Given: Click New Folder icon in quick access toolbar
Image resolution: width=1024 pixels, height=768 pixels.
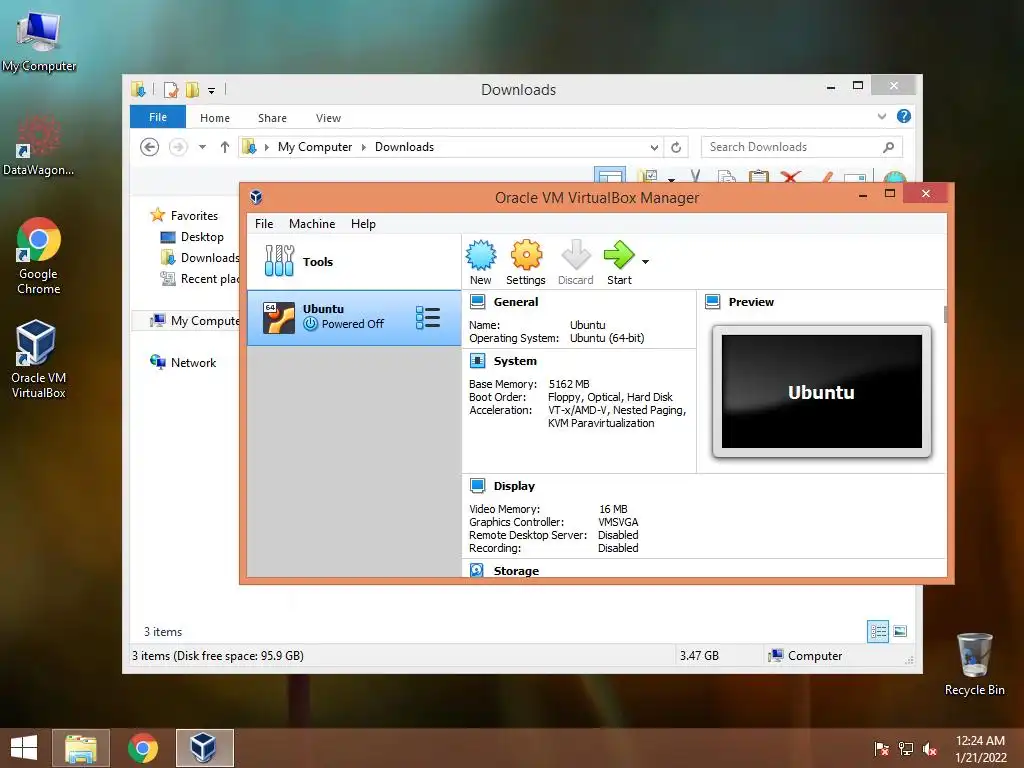Looking at the screenshot, I should (x=193, y=89).
